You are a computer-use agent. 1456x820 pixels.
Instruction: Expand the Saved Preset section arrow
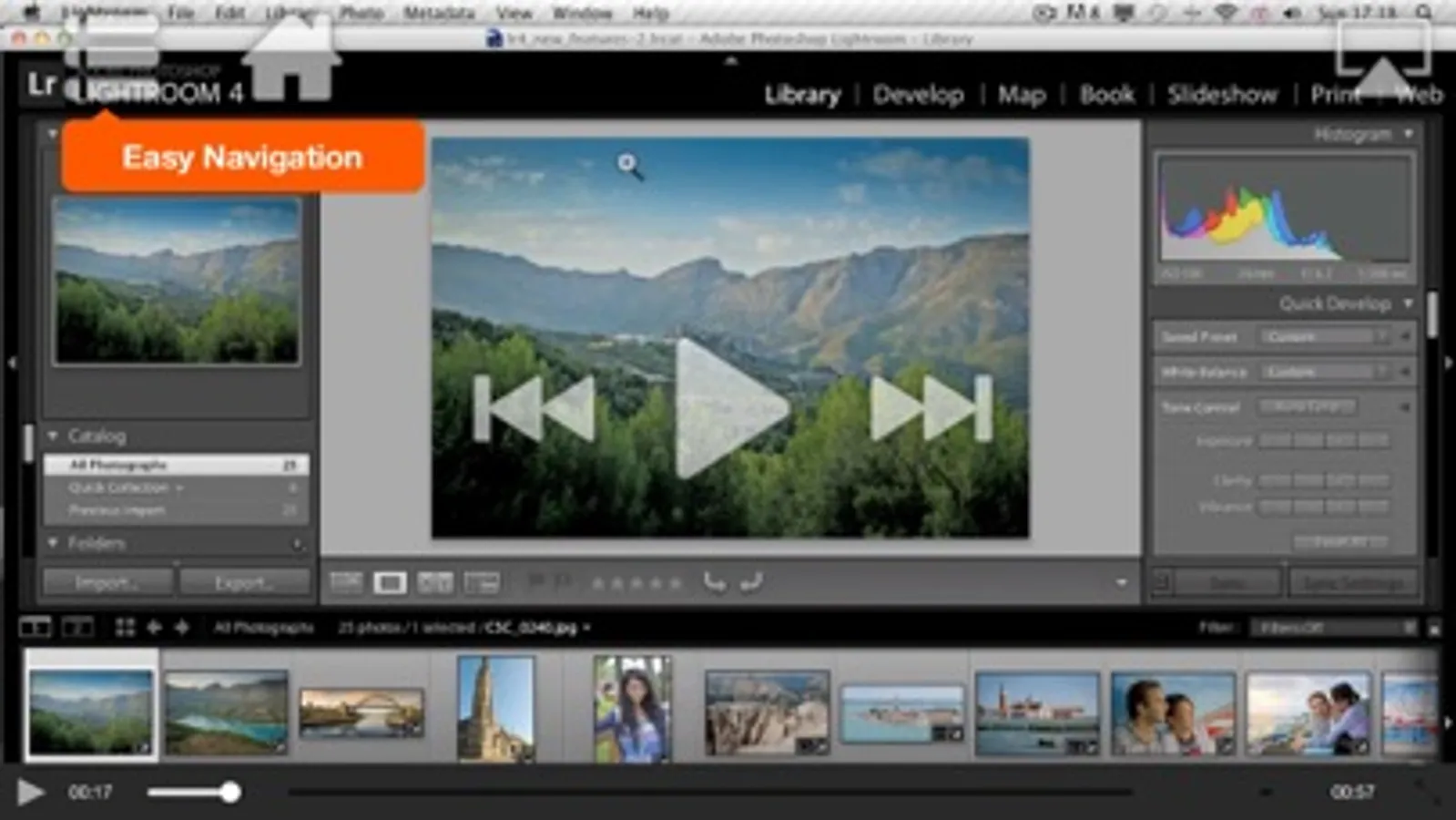click(x=1405, y=337)
